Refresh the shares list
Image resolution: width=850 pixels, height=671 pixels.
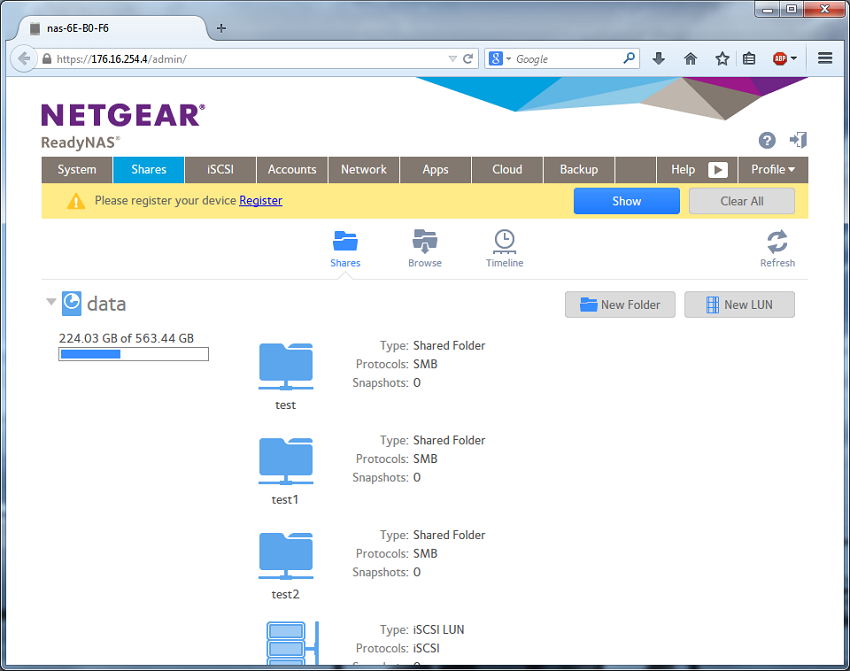(777, 242)
